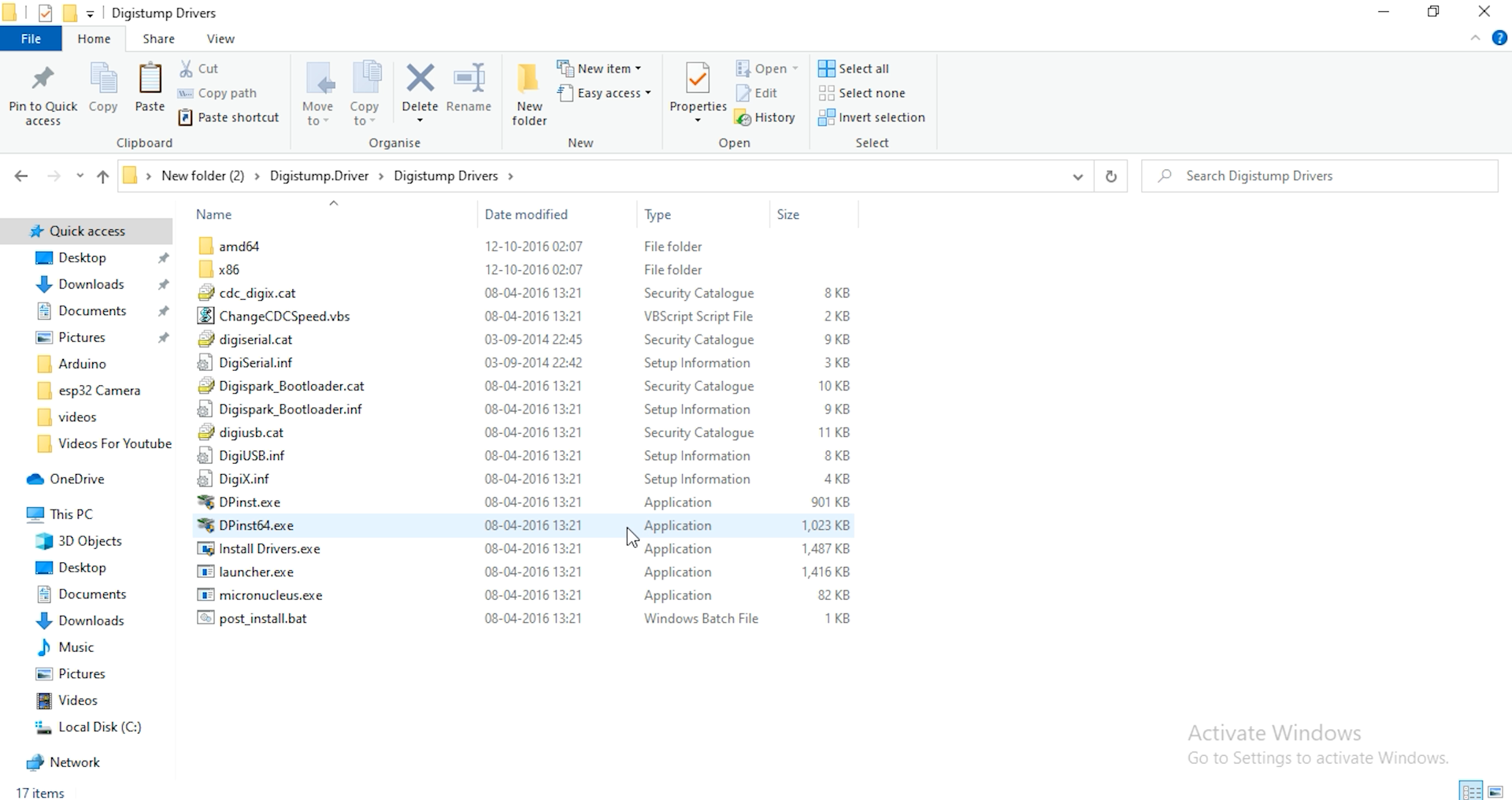The width and height of the screenshot is (1512, 800).
Task: Create a New folder
Action: (528, 93)
